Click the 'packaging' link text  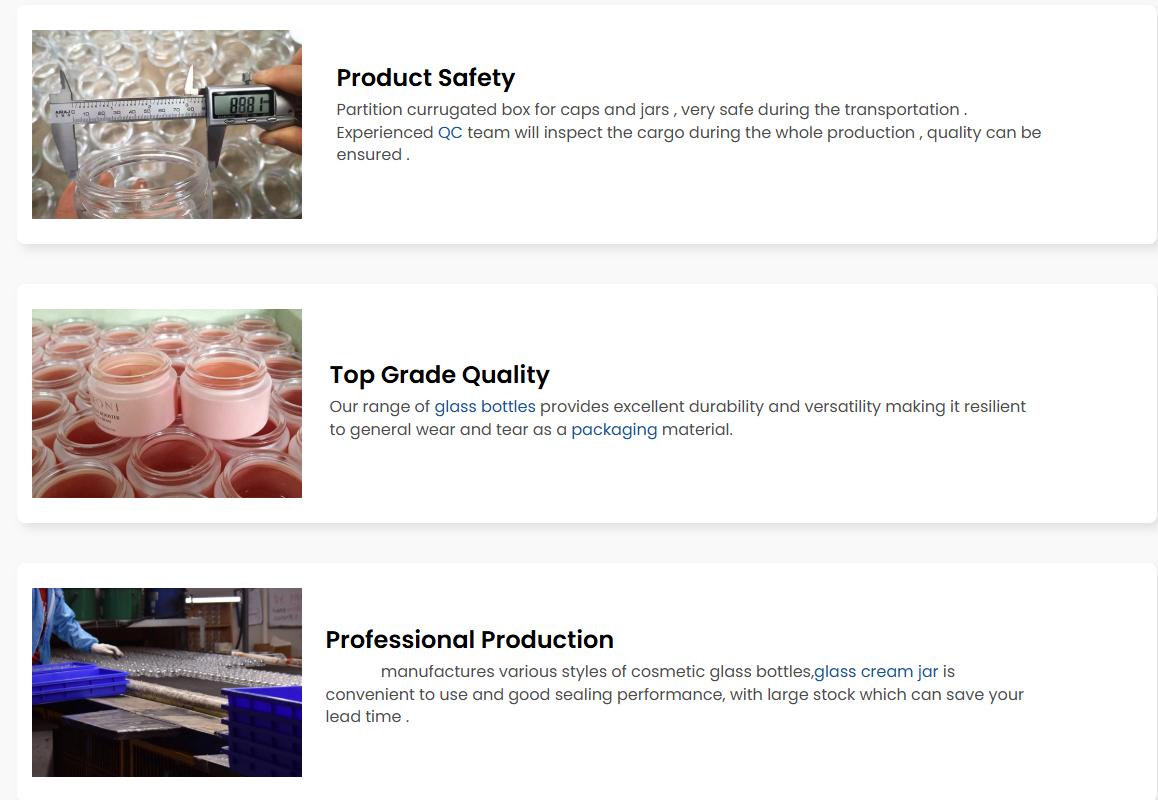(x=614, y=430)
